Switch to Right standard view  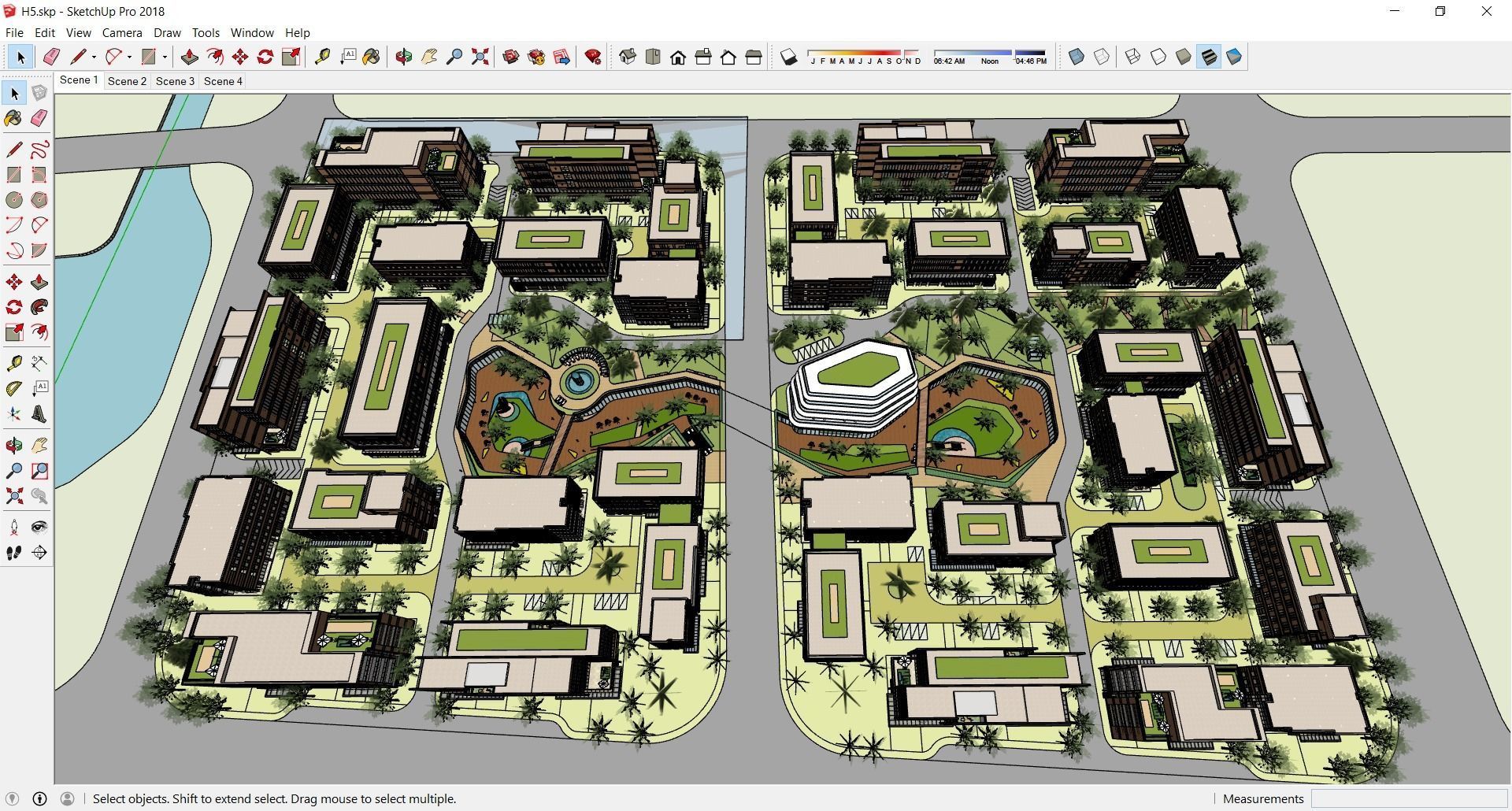click(703, 57)
